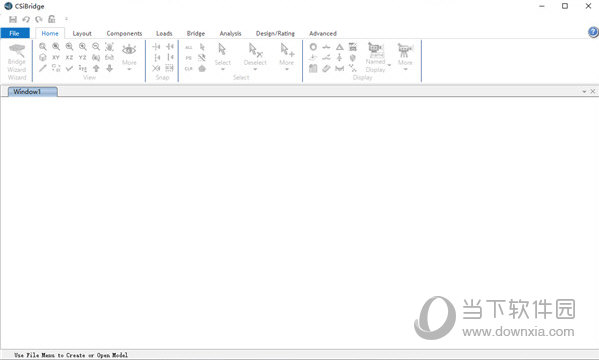This screenshot has height=361, width=599.
Task: Switch to the Components ribbon tab
Action: (124, 33)
